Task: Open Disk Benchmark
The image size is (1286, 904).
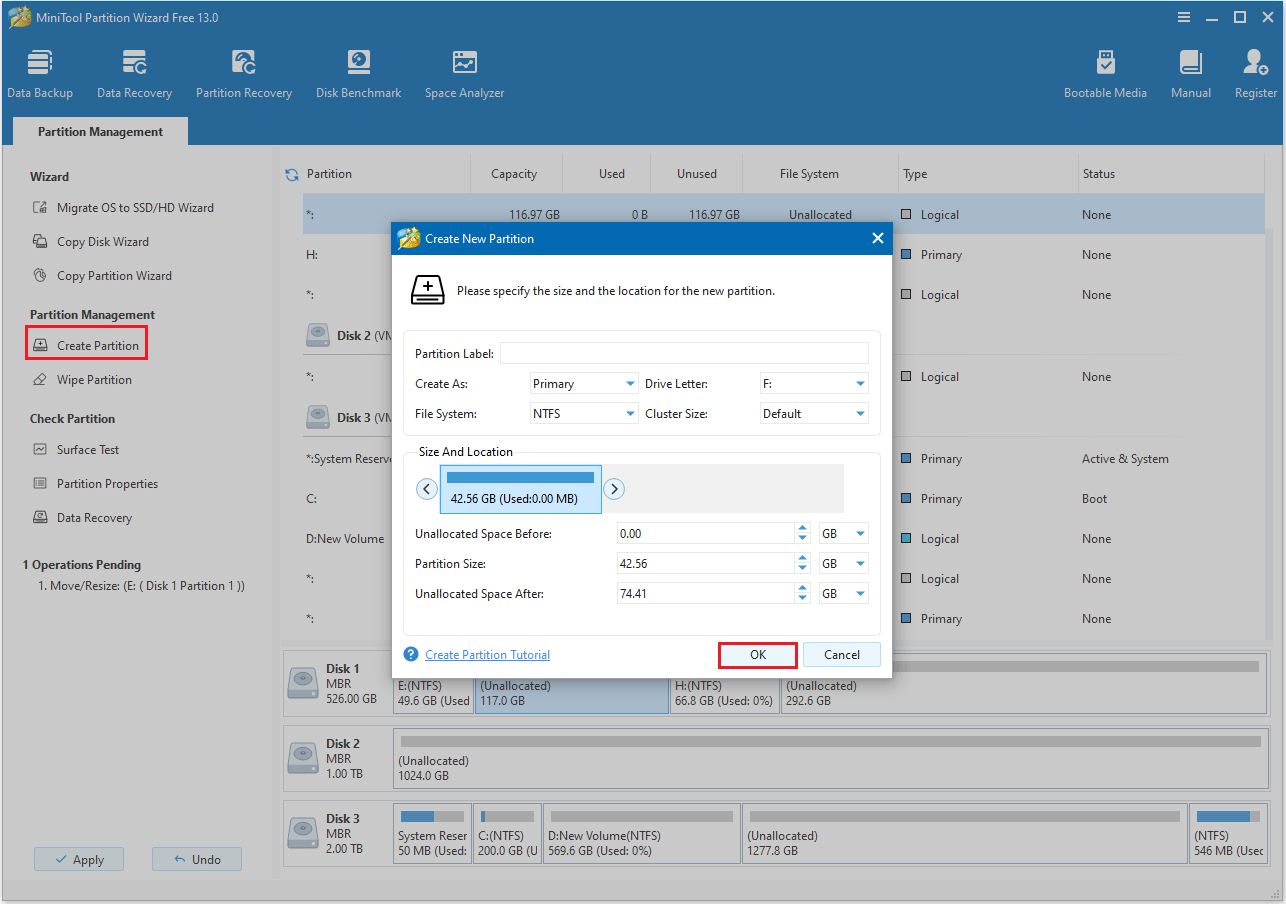Action: pyautogui.click(x=358, y=70)
